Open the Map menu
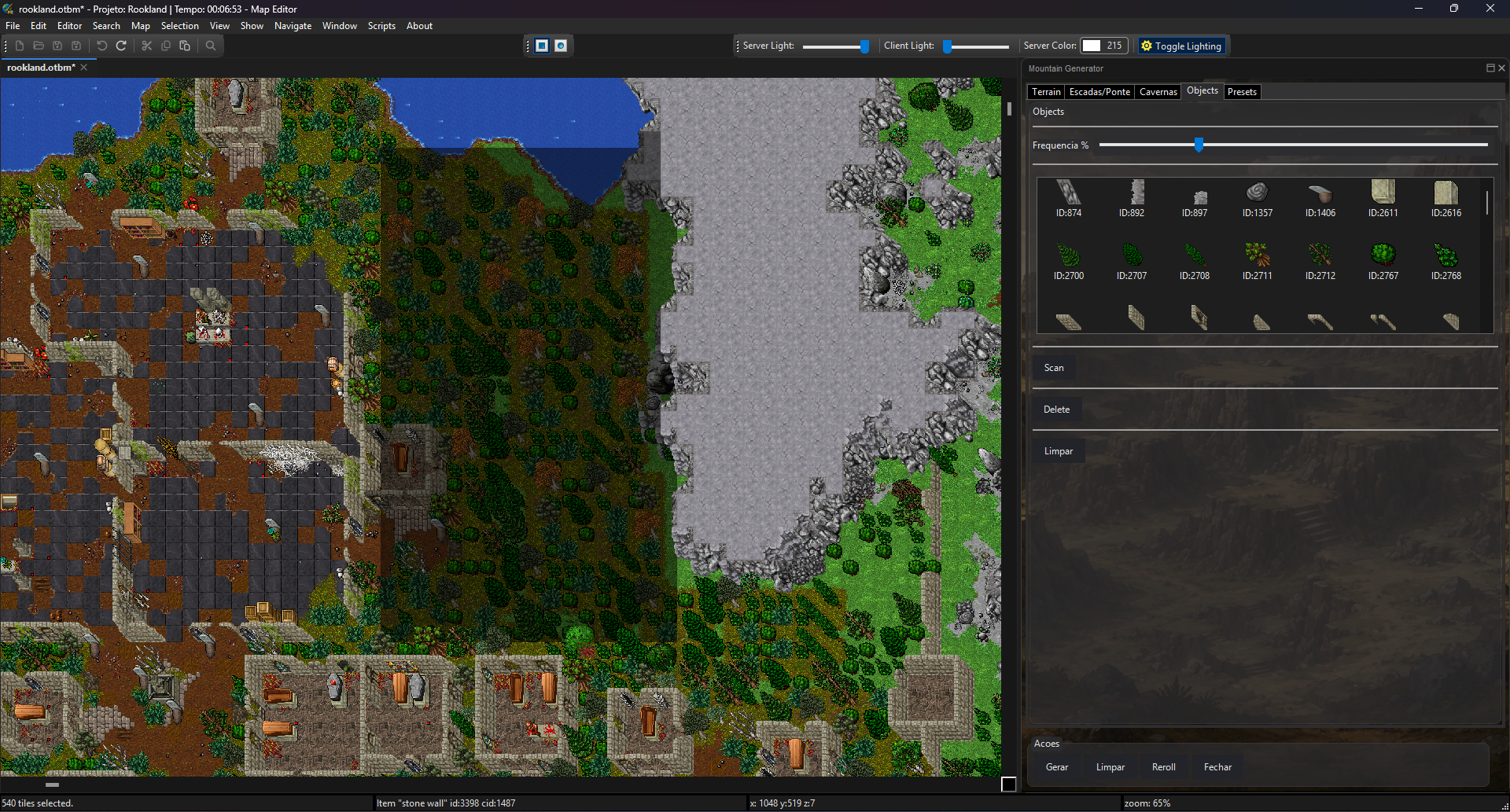Viewport: 1510px width, 812px height. [141, 26]
